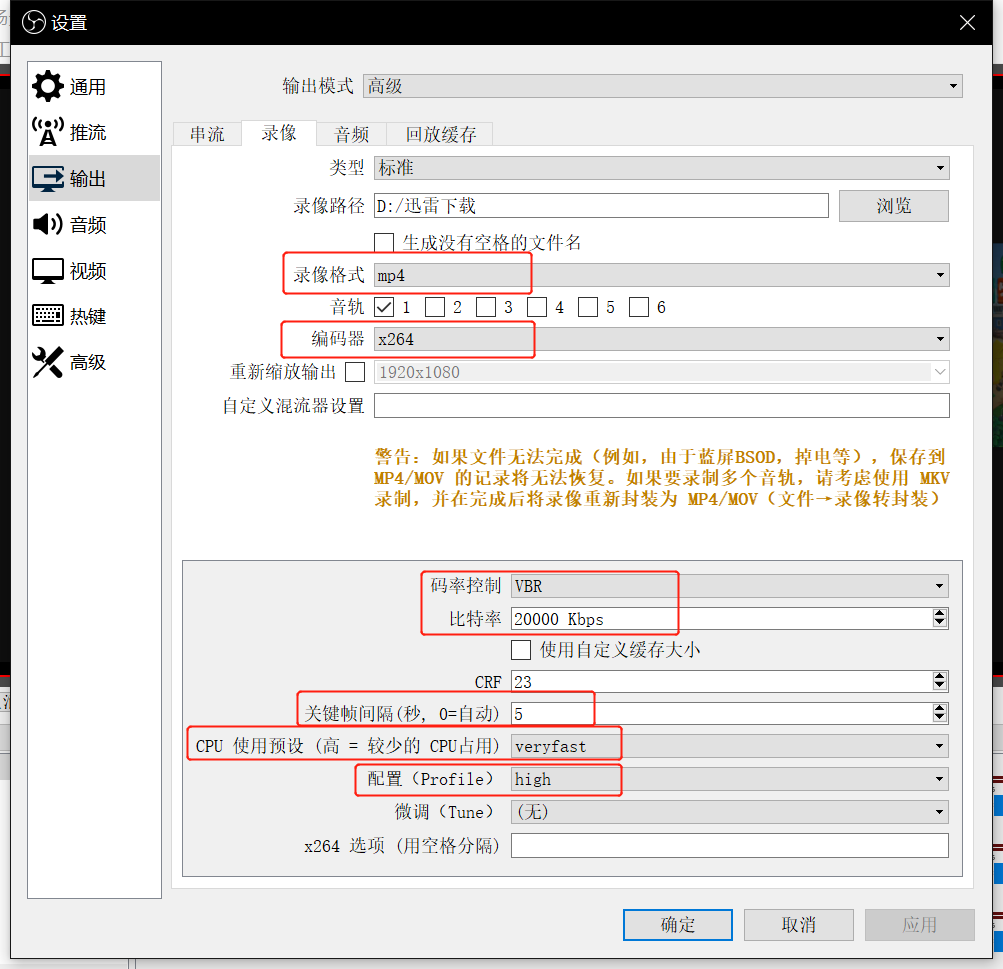The height and width of the screenshot is (969, 1003).
Task: Switch to the 串流 streaming tab
Action: click(x=207, y=134)
